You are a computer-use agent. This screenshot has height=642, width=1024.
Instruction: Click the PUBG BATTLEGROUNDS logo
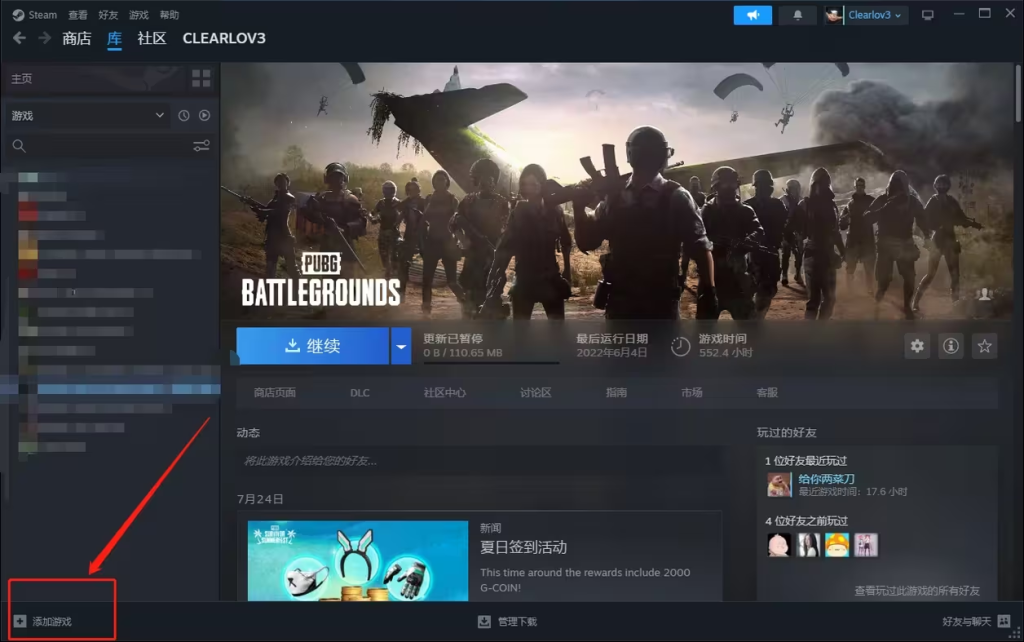pyautogui.click(x=321, y=280)
